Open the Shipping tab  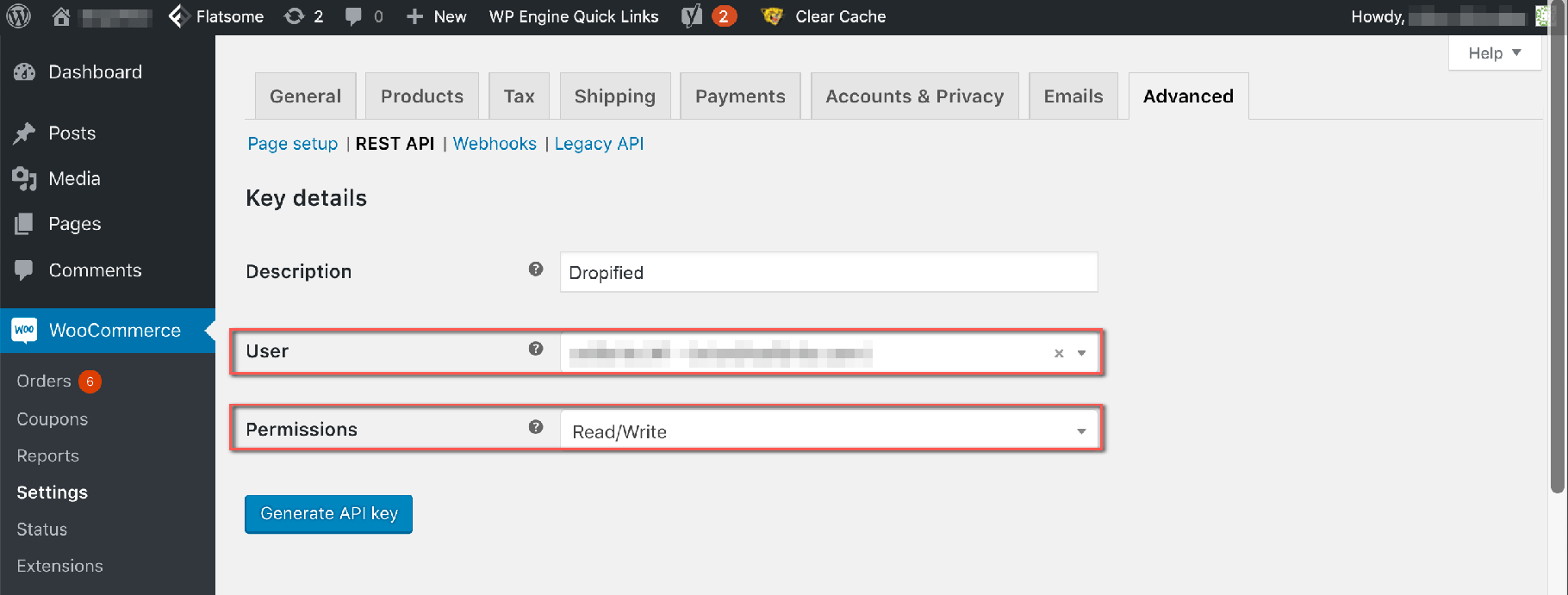(x=615, y=96)
